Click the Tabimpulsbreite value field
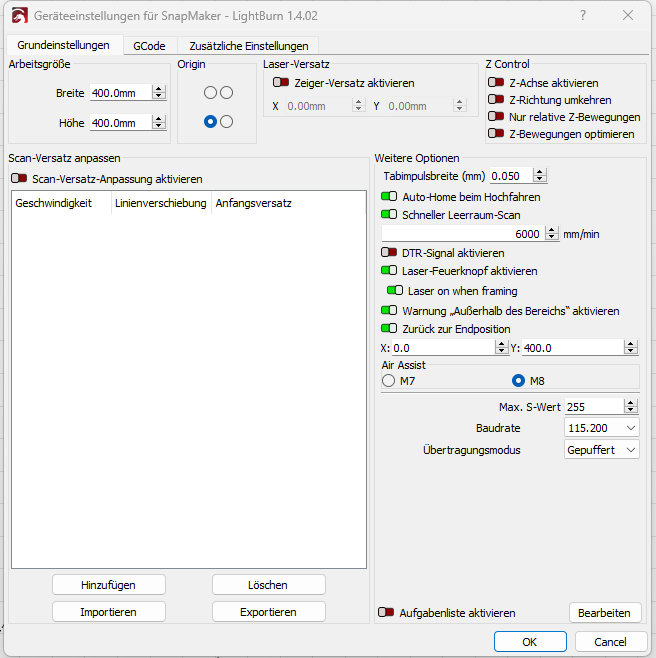Screen dimensions: 656x658 512,175
